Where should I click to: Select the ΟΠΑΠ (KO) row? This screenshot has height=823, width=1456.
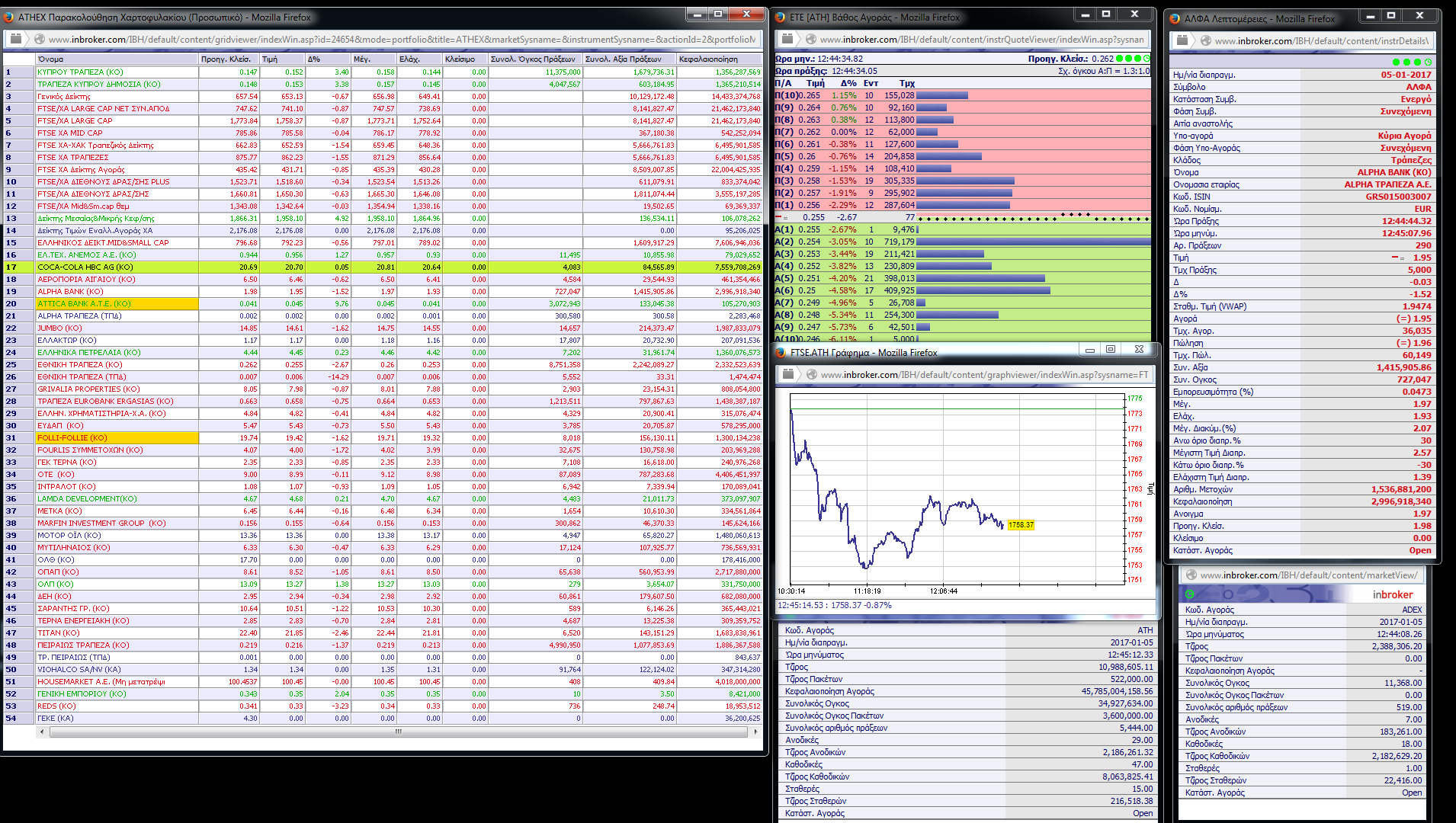(x=383, y=572)
